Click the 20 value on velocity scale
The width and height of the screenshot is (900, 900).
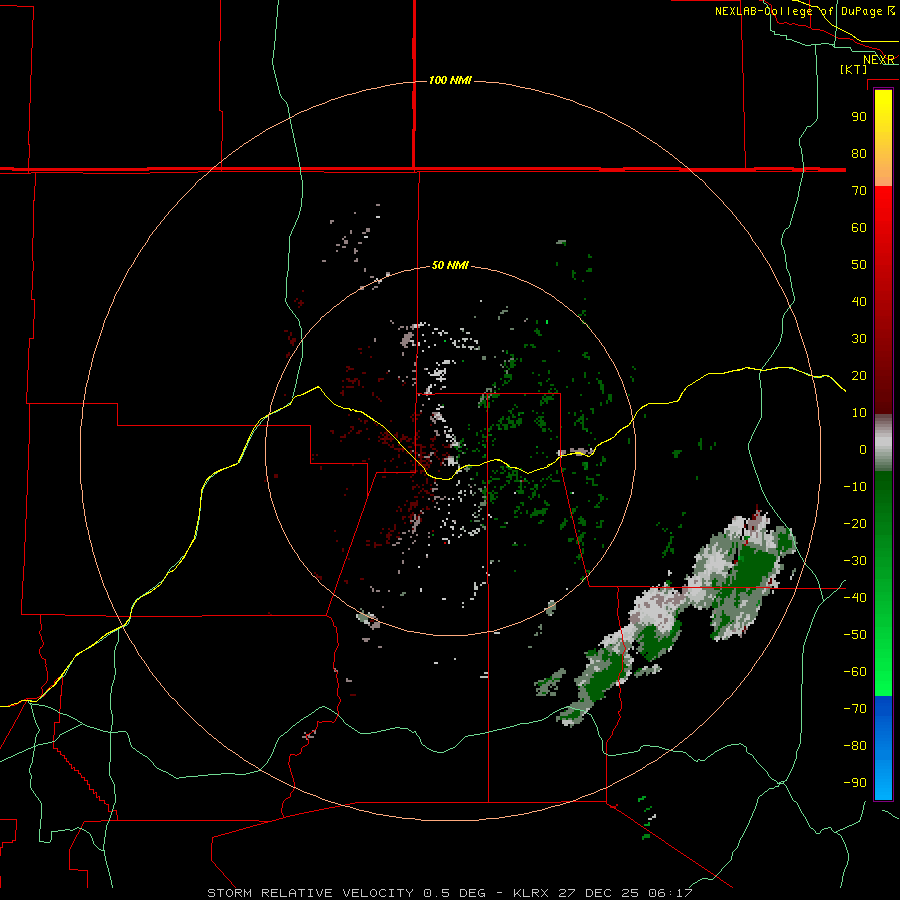coord(859,376)
